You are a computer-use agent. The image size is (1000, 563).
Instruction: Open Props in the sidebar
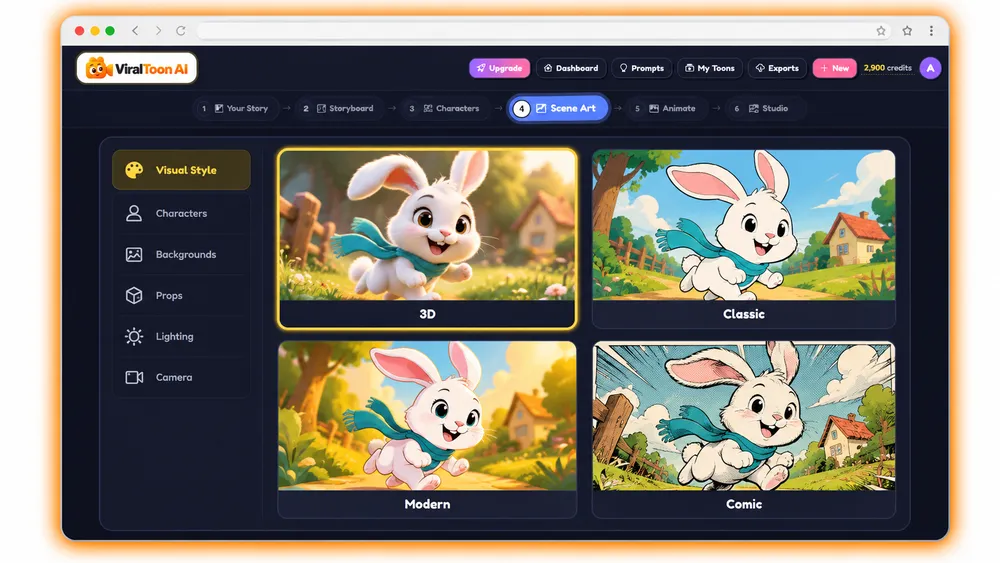click(181, 295)
